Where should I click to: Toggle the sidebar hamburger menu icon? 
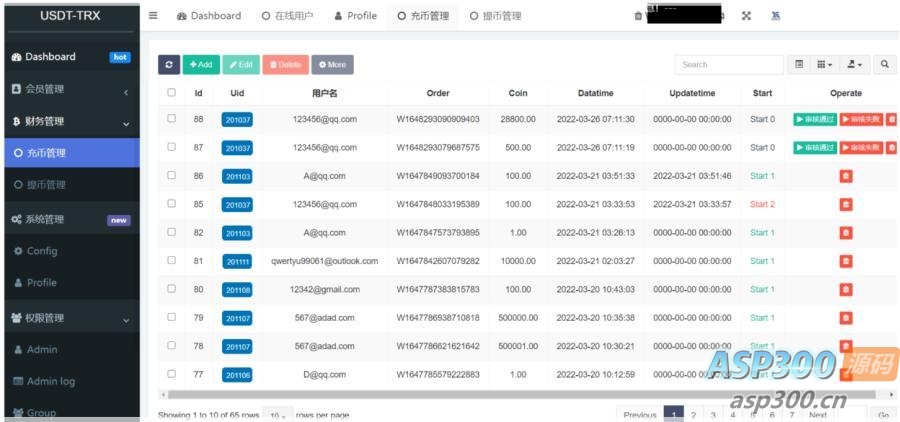(153, 16)
